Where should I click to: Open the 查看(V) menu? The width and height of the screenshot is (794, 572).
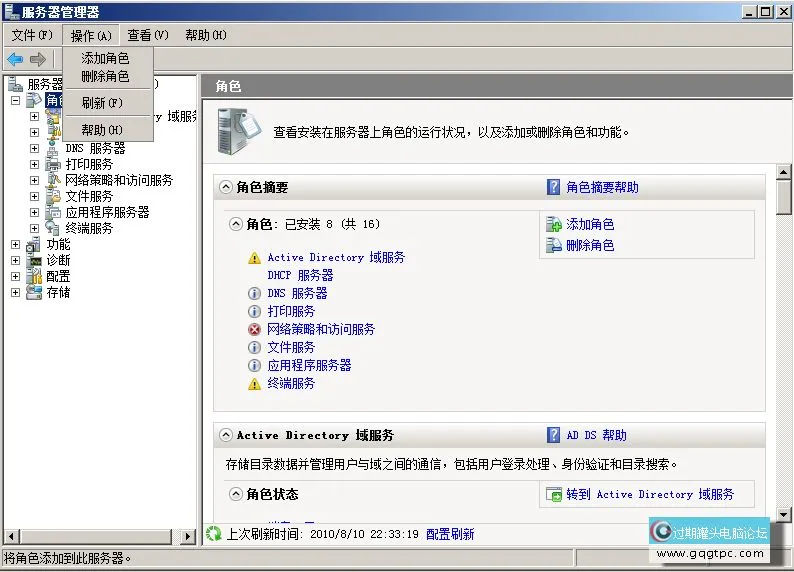pyautogui.click(x=147, y=35)
